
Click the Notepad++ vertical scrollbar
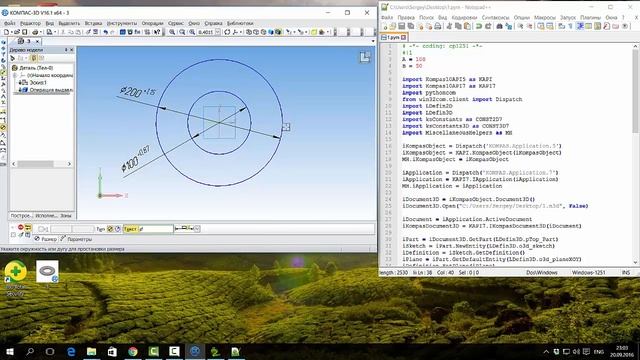(x=635, y=153)
